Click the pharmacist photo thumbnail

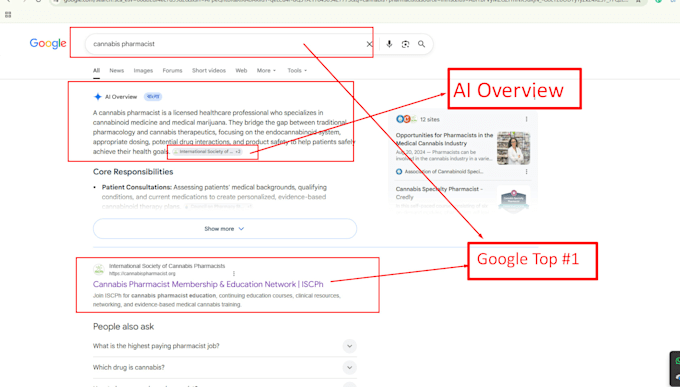513,148
